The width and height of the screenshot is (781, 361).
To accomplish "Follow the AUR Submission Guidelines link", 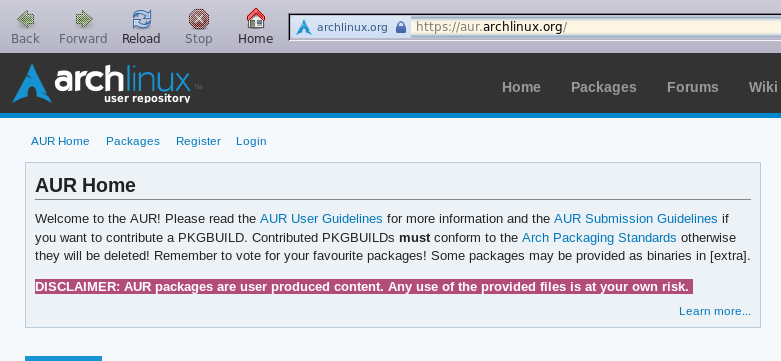I will pos(636,219).
